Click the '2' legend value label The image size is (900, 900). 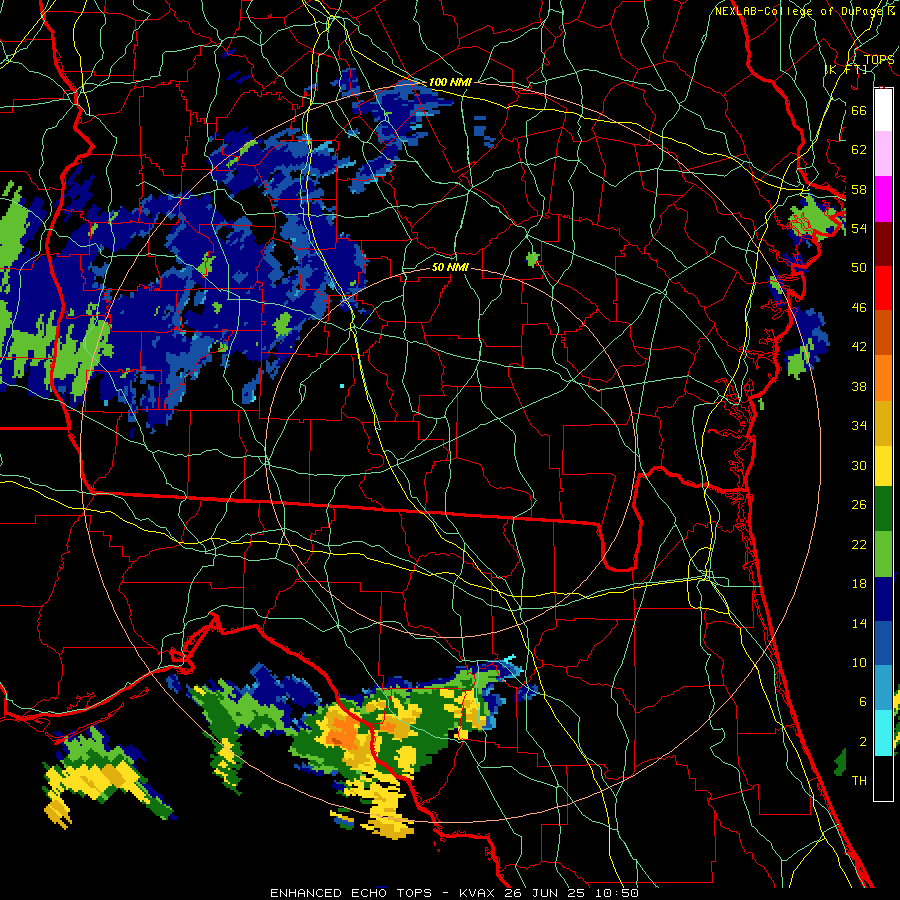pos(863,742)
